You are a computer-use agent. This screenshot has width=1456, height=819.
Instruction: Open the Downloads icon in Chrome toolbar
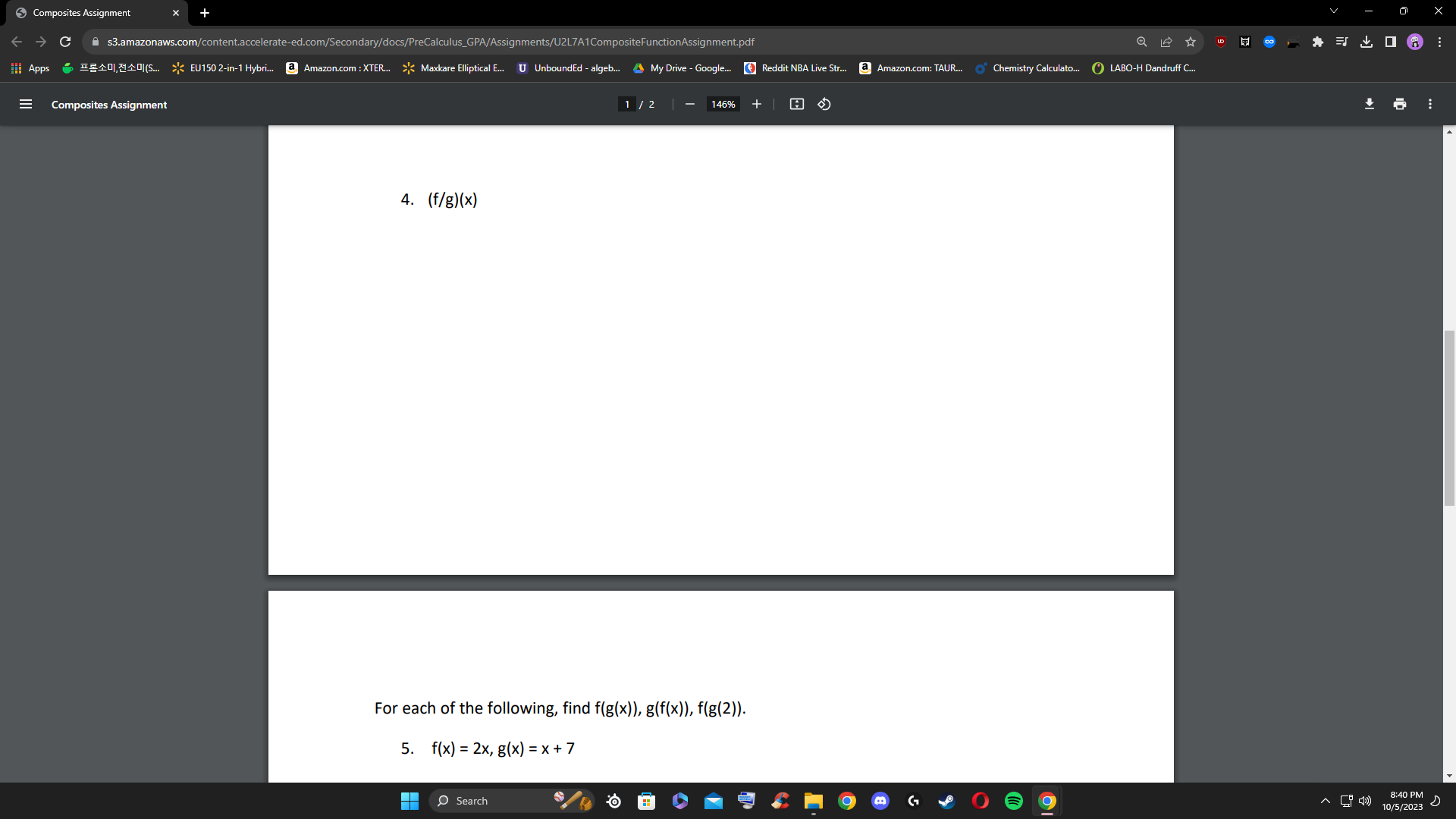tap(1367, 42)
